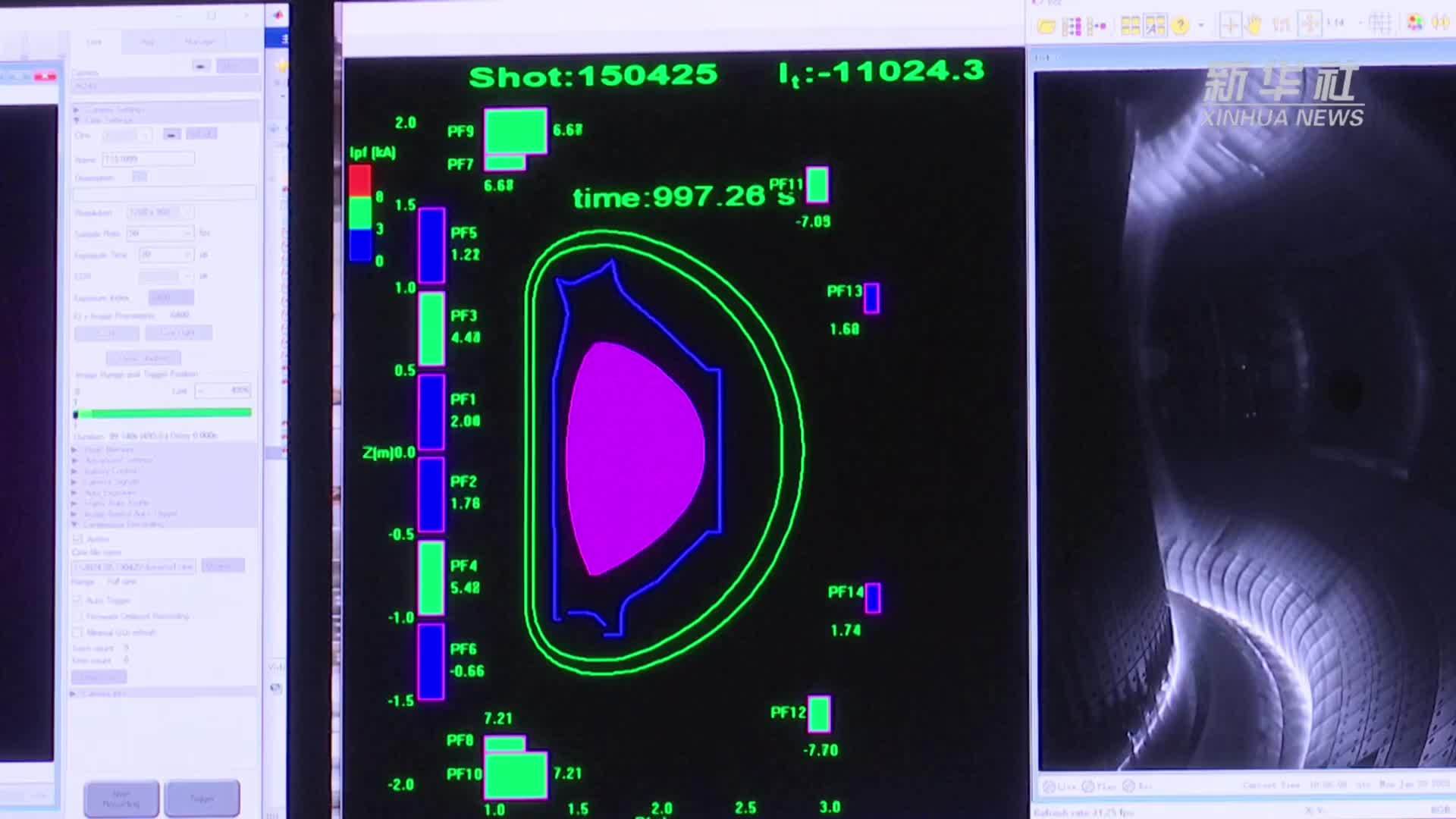1456x819 pixels.
Task: Click the yellow open folder toolbar icon
Action: point(1046,27)
